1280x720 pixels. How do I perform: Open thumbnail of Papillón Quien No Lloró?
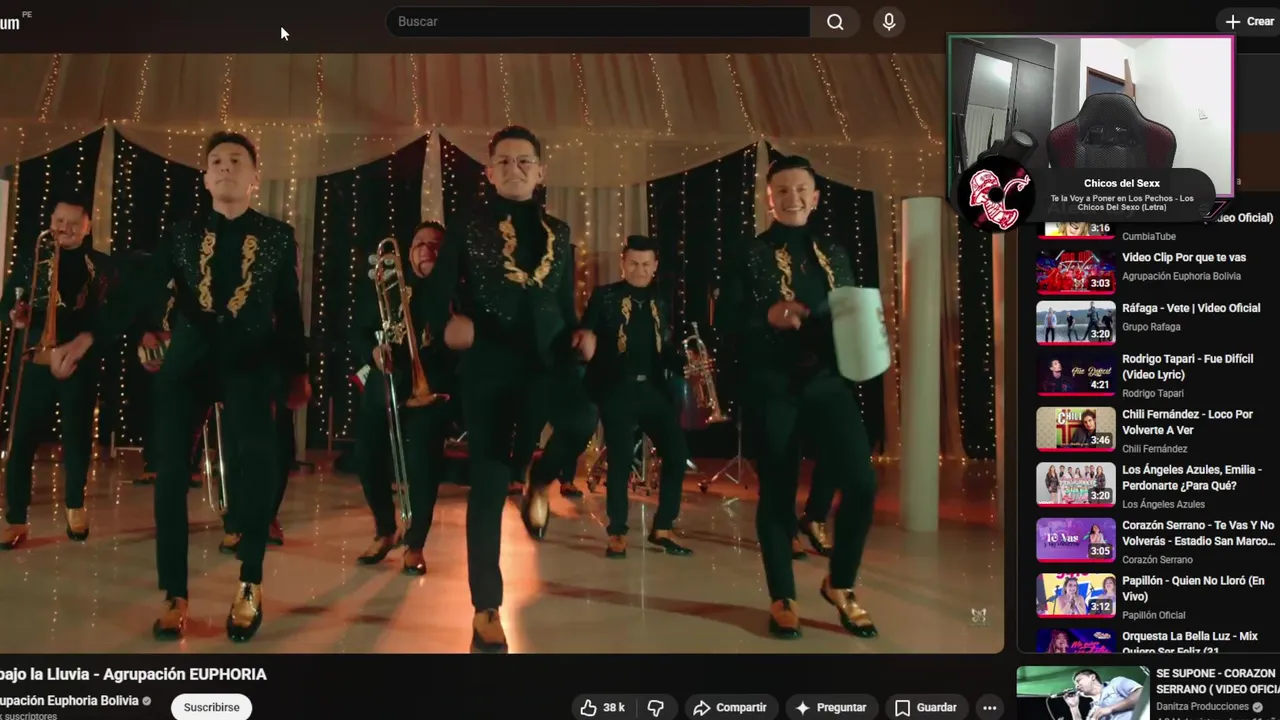click(x=1076, y=595)
